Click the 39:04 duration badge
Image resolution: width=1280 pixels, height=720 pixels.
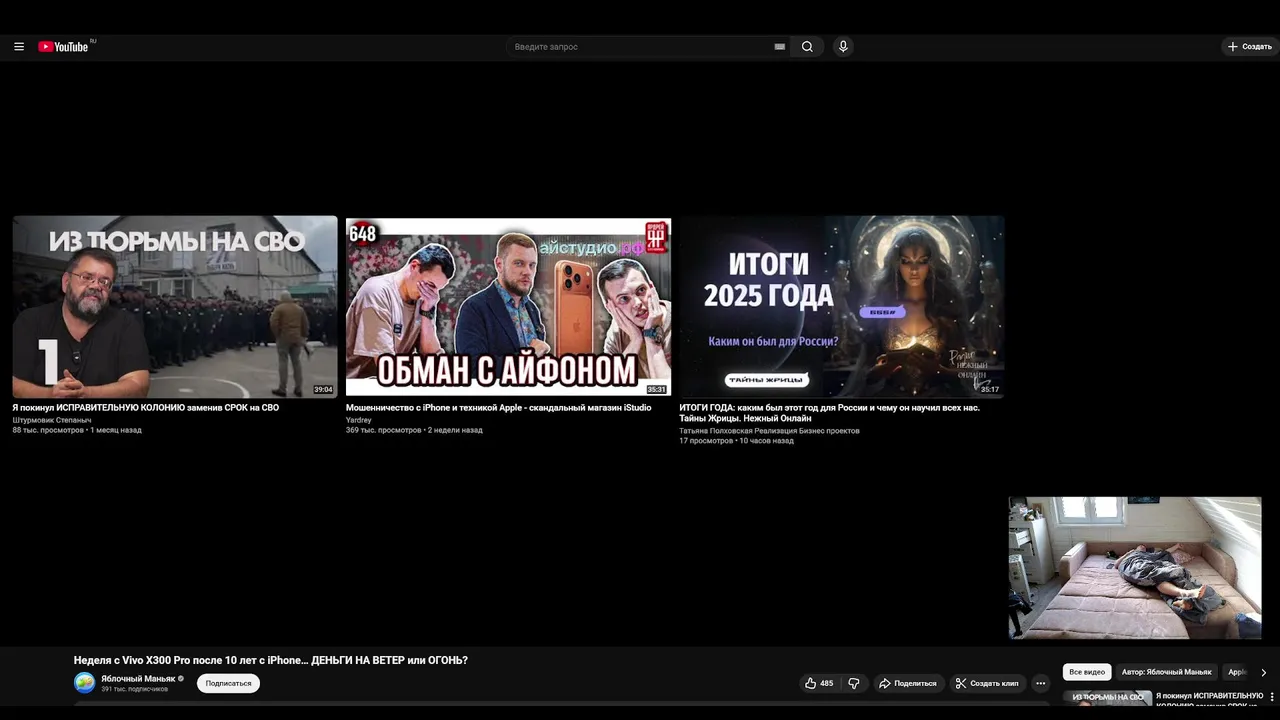[x=323, y=390]
